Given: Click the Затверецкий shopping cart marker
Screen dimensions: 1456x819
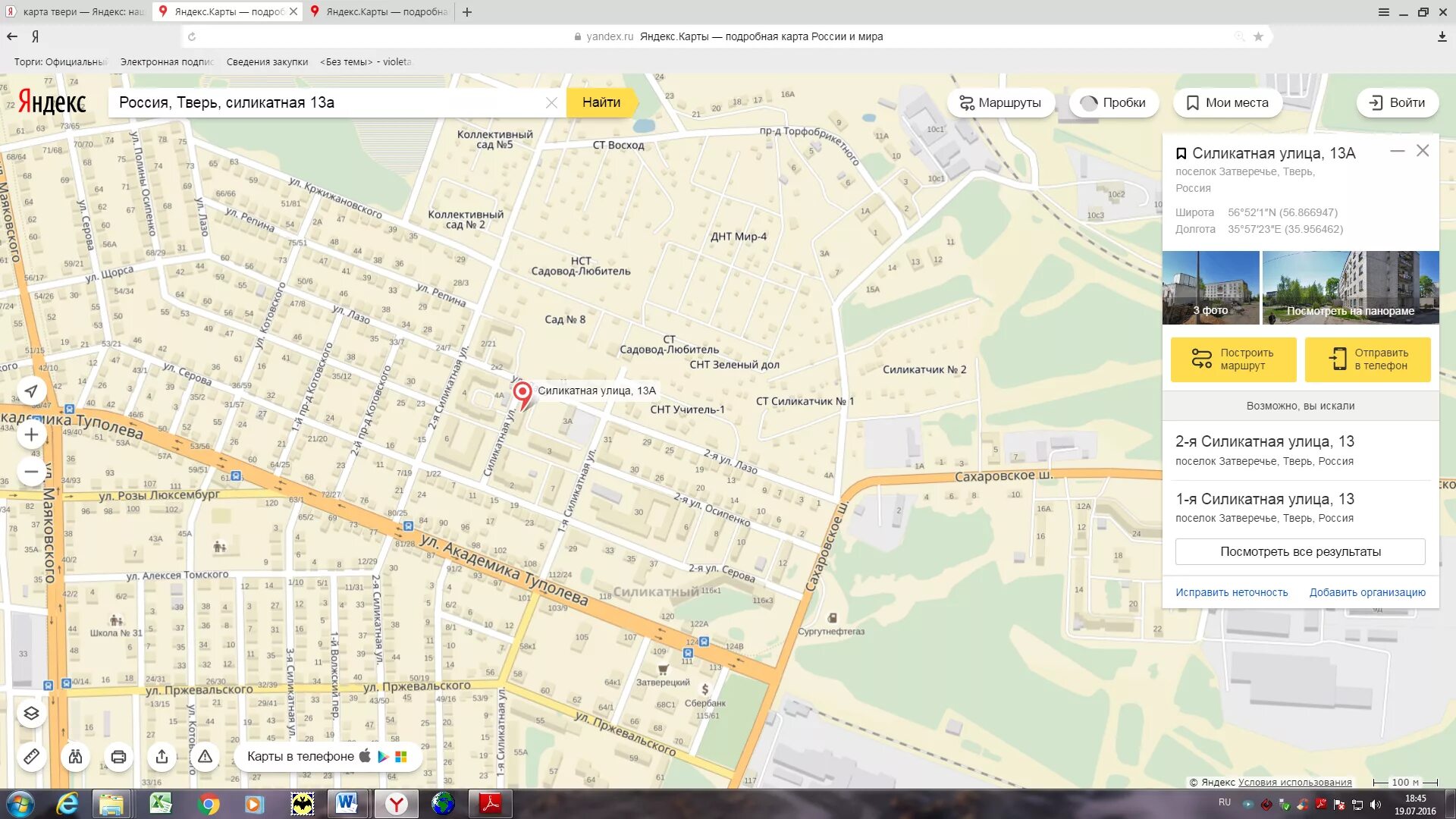Looking at the screenshot, I should click(663, 670).
